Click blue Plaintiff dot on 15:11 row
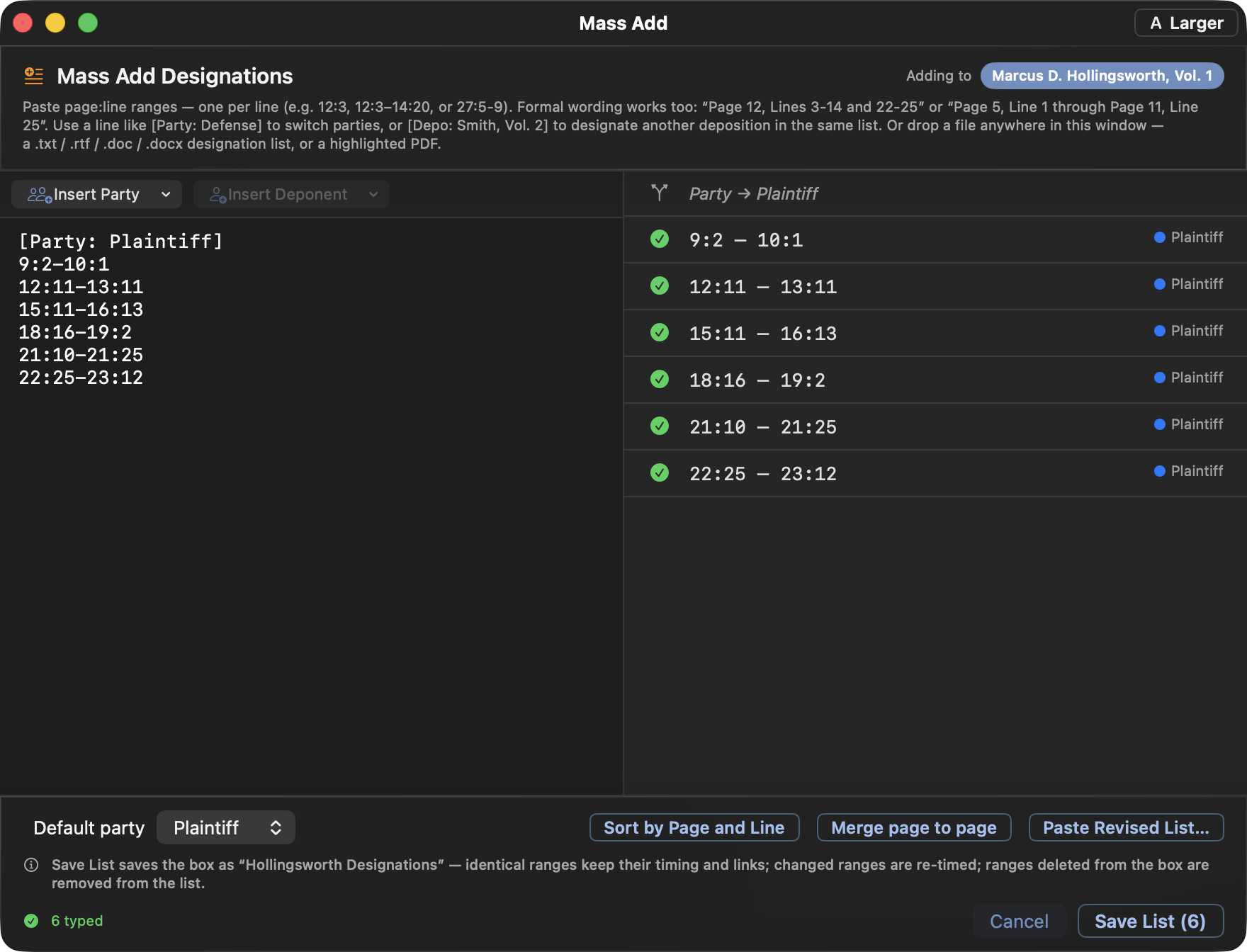 (1160, 331)
